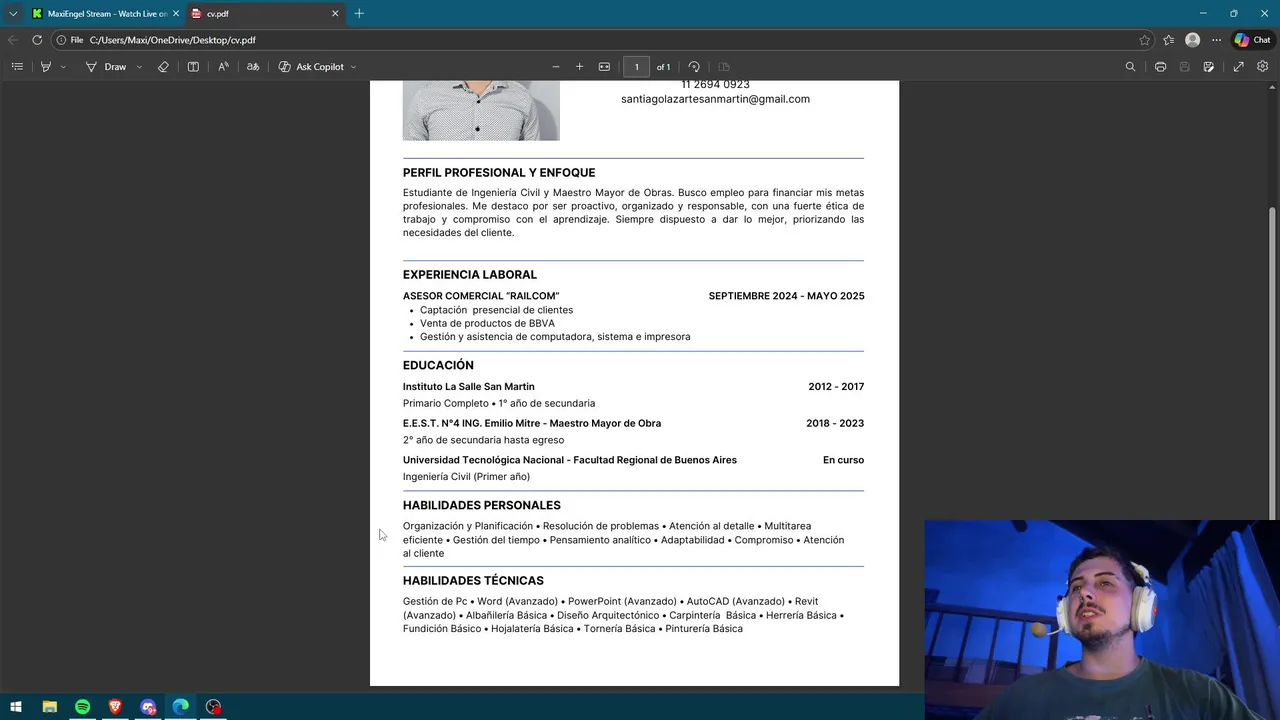Refresh the current page
This screenshot has height=720, width=1280.
[37, 40]
